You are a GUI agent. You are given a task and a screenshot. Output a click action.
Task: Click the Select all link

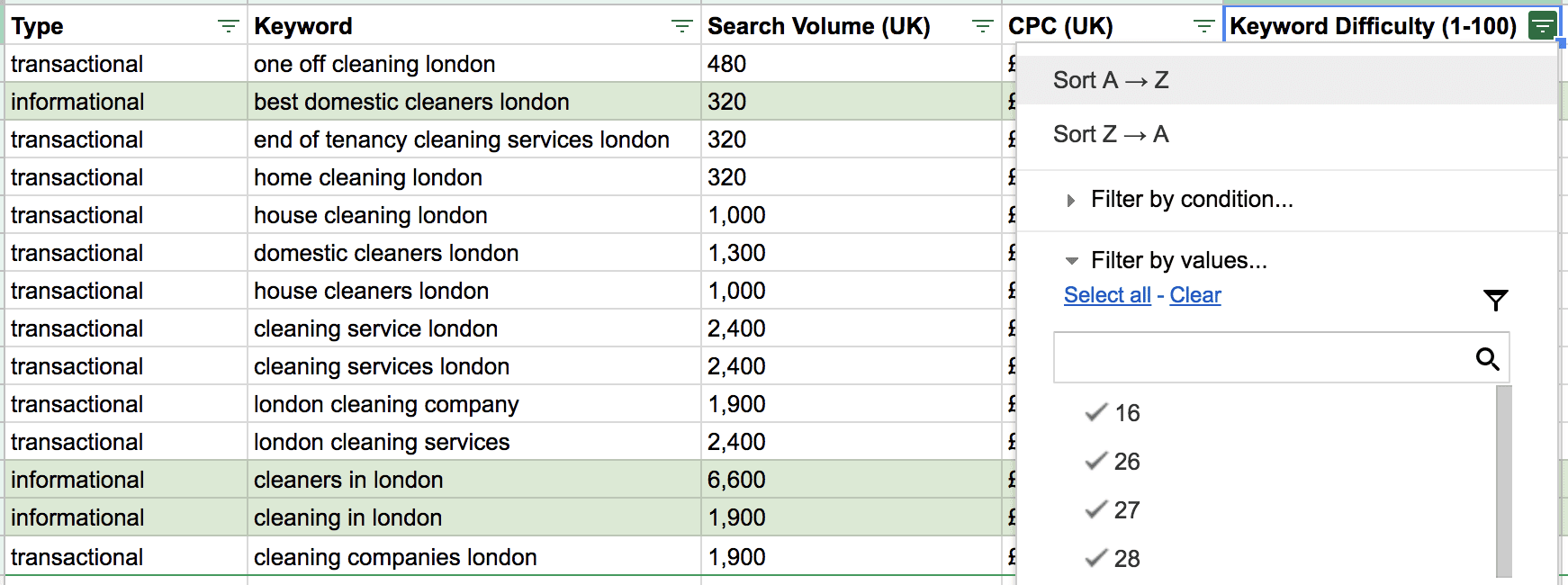point(1107,295)
